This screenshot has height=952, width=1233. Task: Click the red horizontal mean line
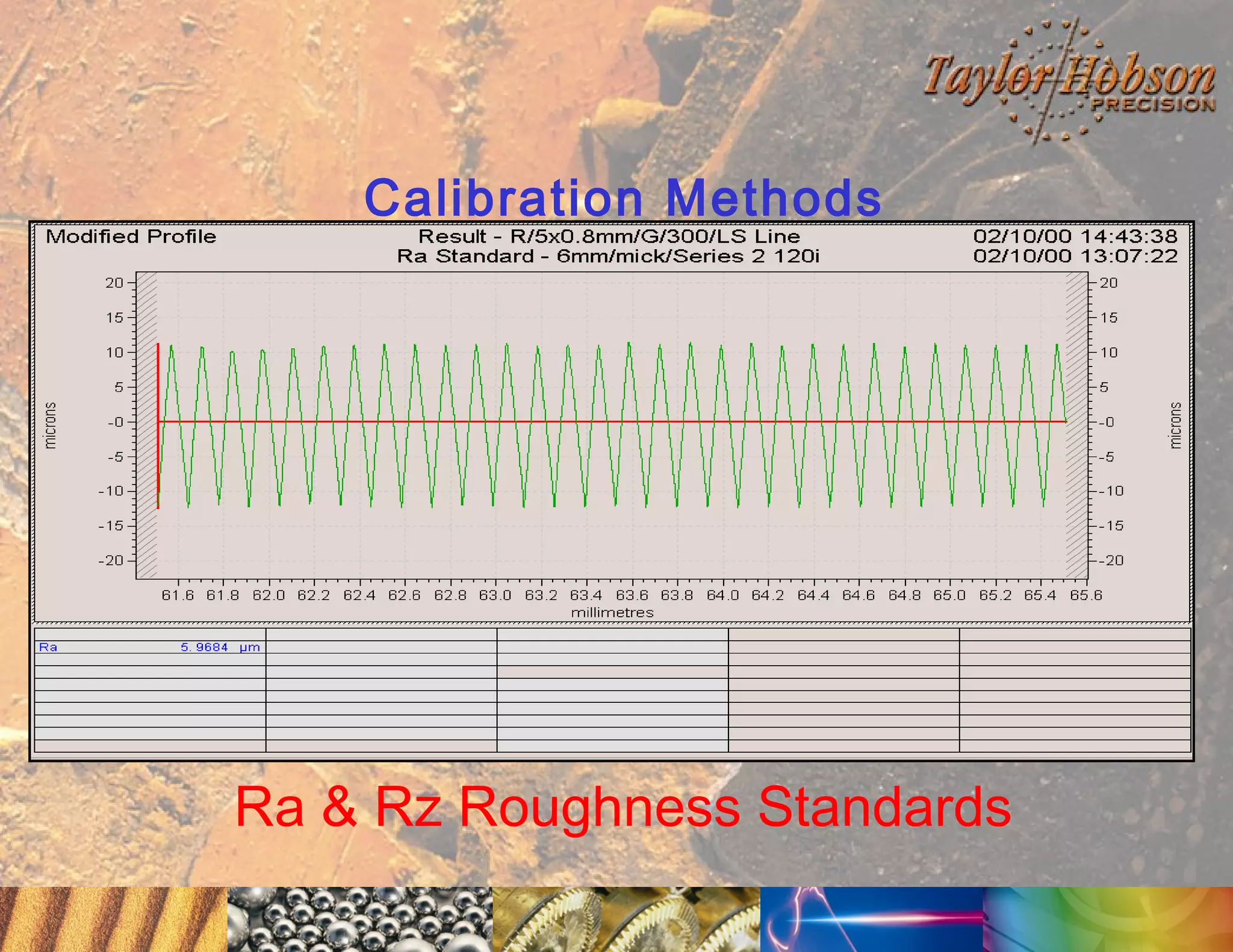click(612, 422)
